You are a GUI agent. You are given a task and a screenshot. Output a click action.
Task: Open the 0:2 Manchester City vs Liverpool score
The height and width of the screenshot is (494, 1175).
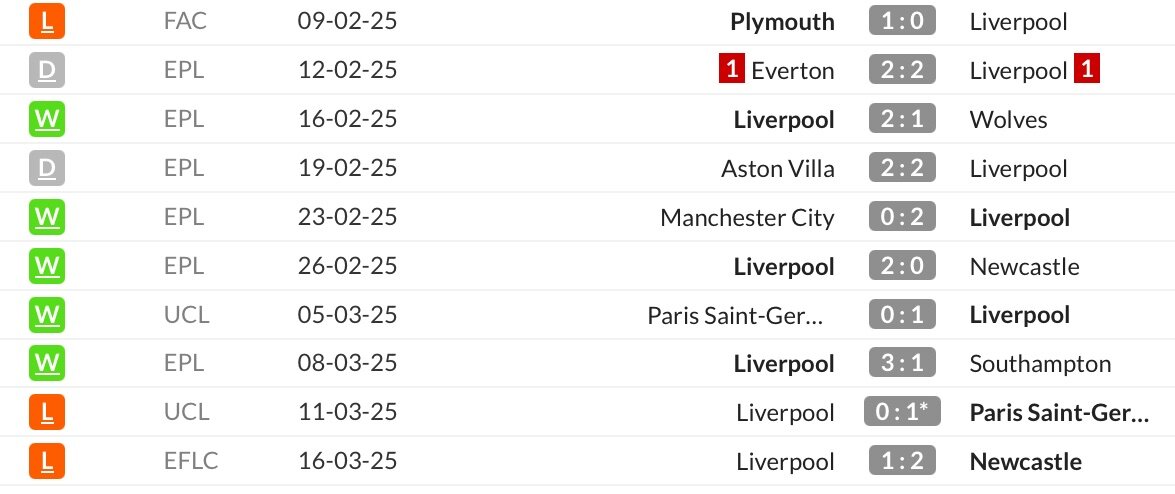coord(902,217)
